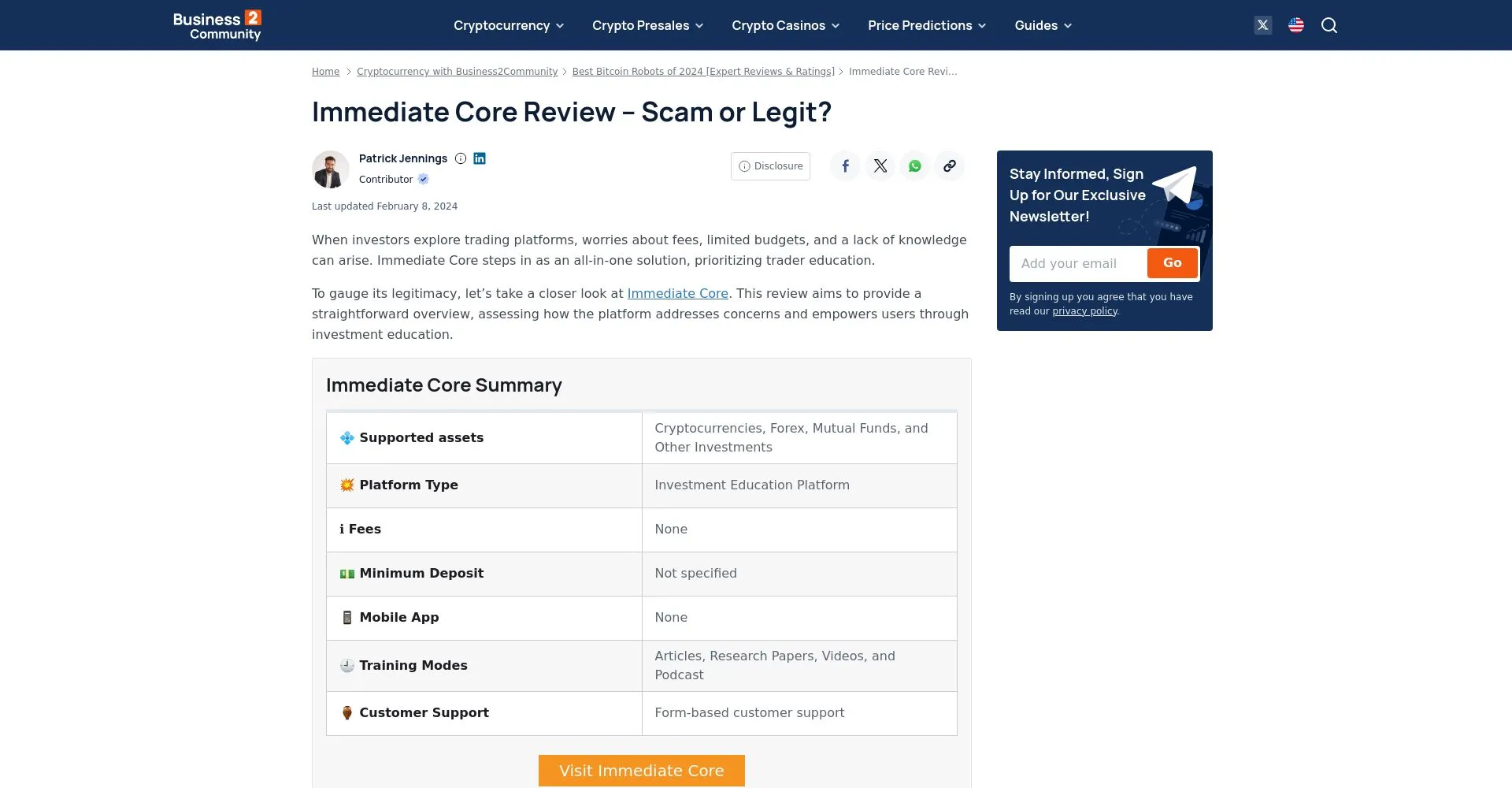Click the Mobile App phone icon
The image size is (1512, 788).
346,618
